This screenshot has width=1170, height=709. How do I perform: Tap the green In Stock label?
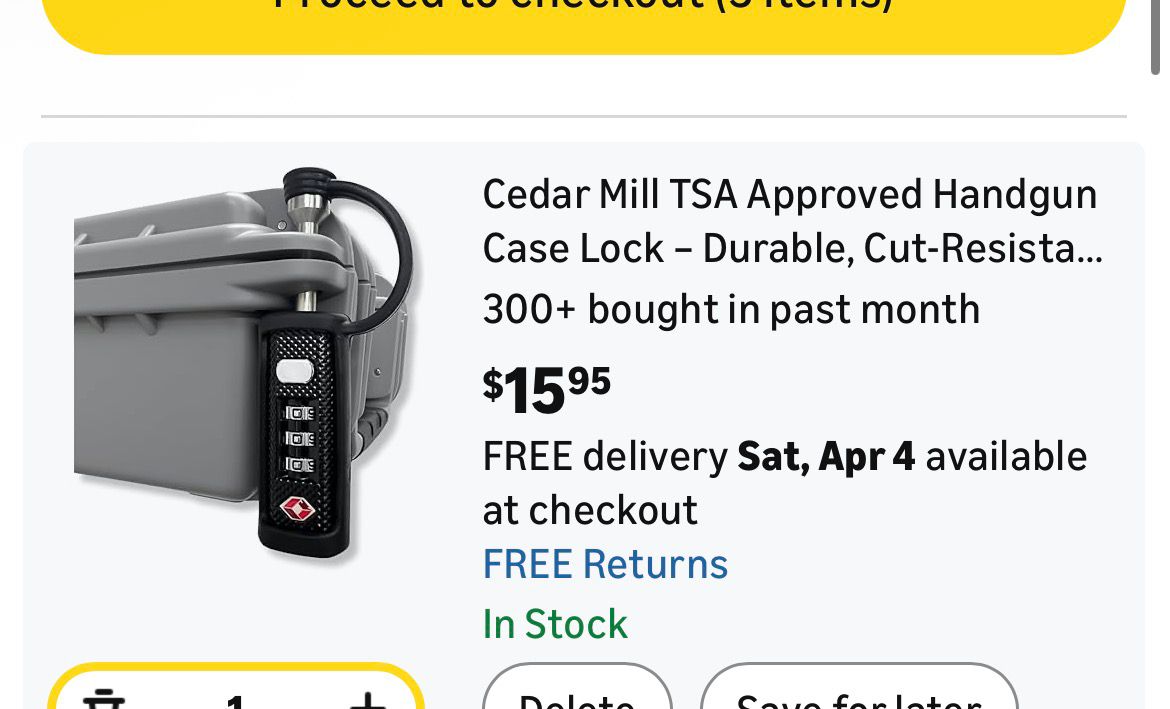[x=555, y=625]
